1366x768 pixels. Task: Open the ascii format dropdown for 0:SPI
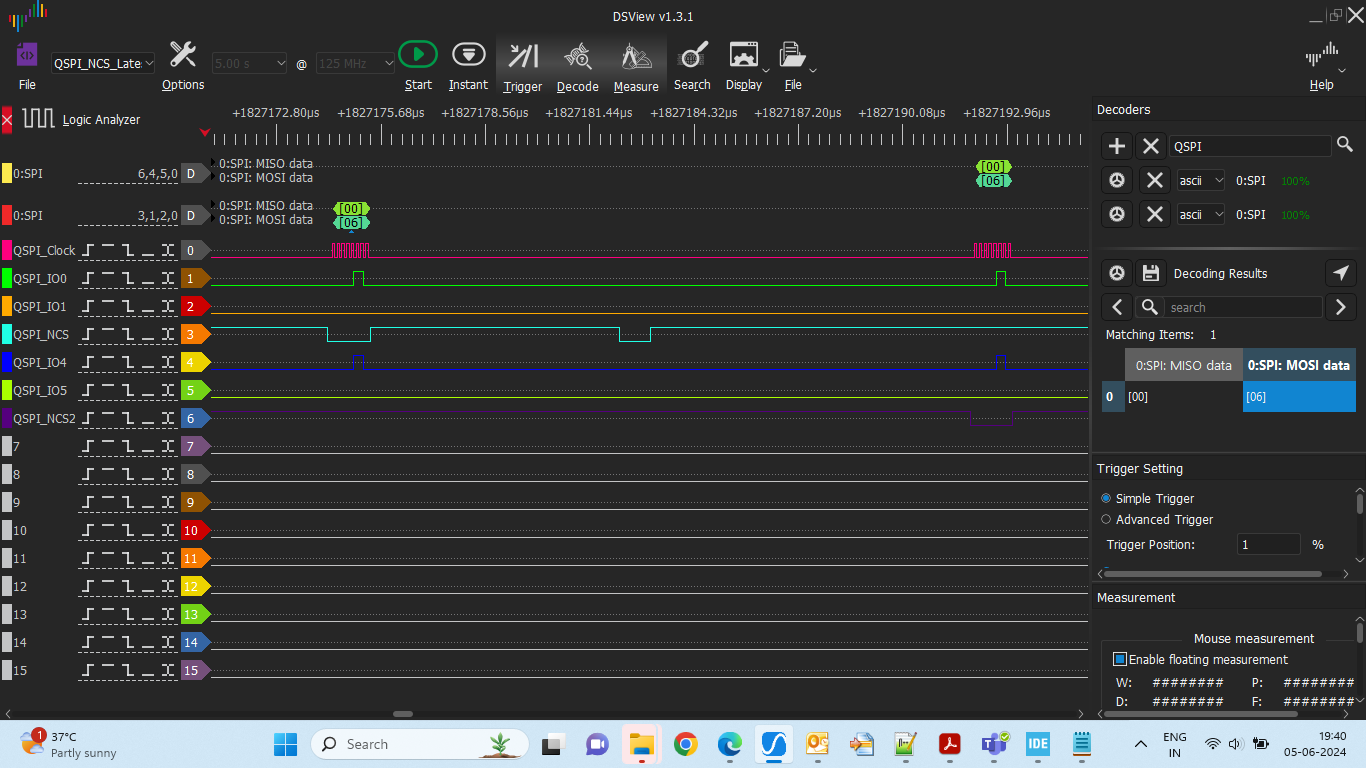click(x=1200, y=180)
